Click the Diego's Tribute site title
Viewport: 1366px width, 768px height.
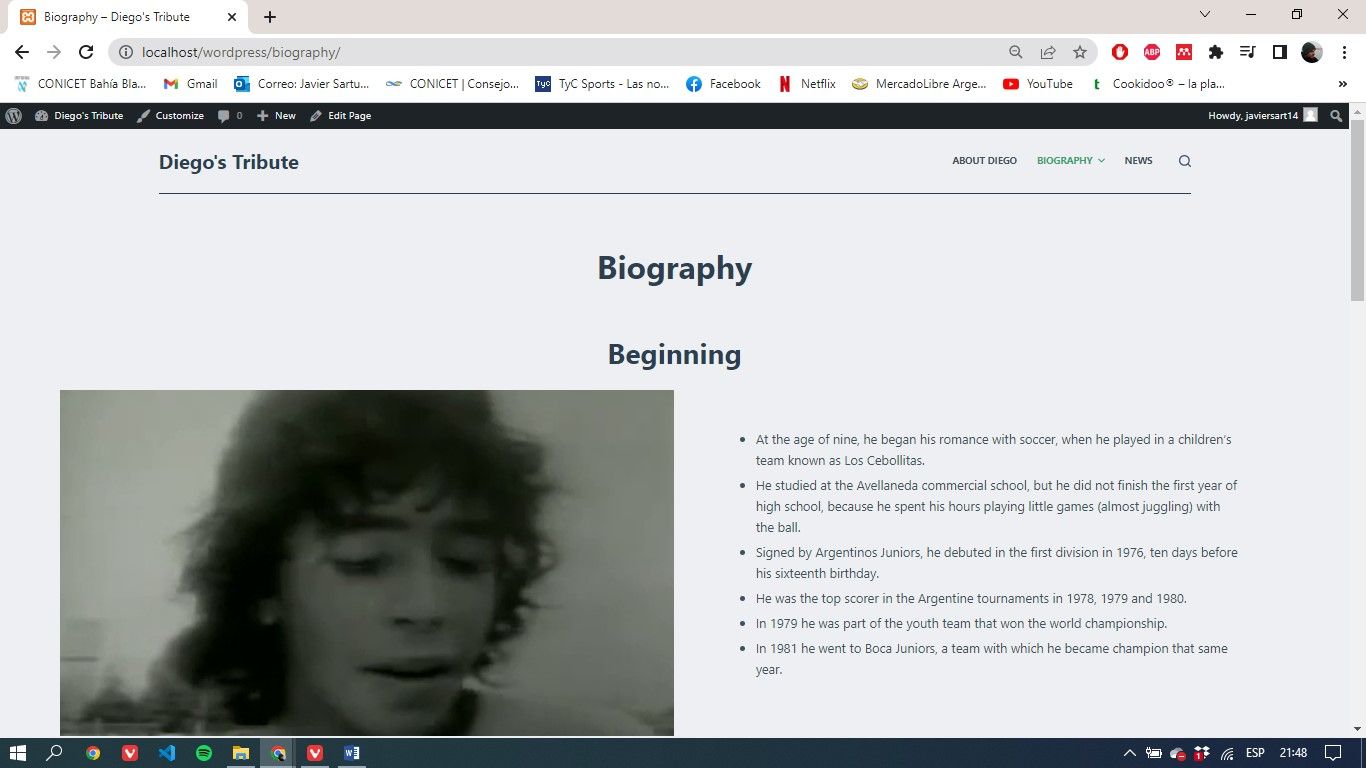[x=229, y=162]
